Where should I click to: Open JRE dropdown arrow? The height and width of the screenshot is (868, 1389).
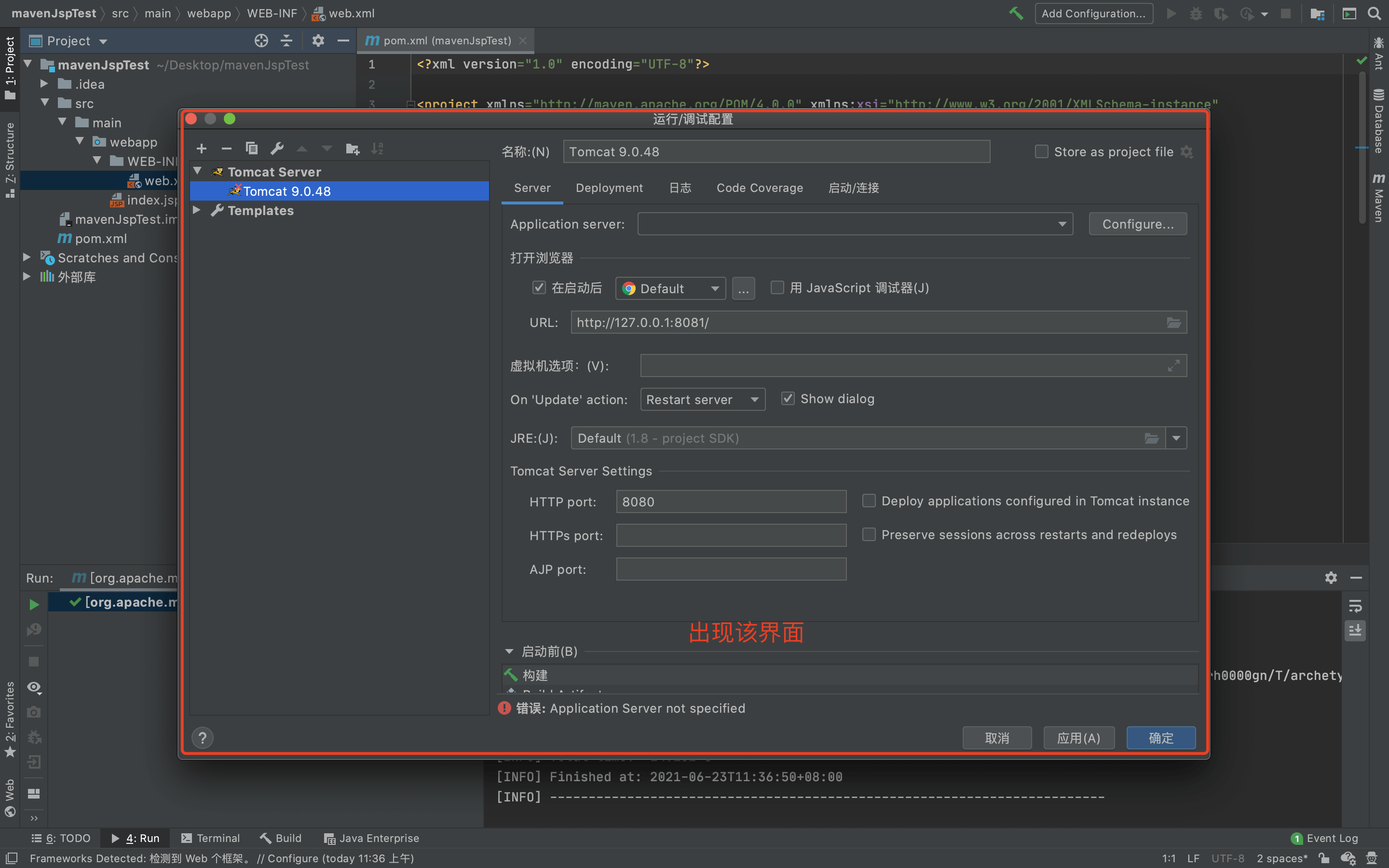coord(1176,438)
